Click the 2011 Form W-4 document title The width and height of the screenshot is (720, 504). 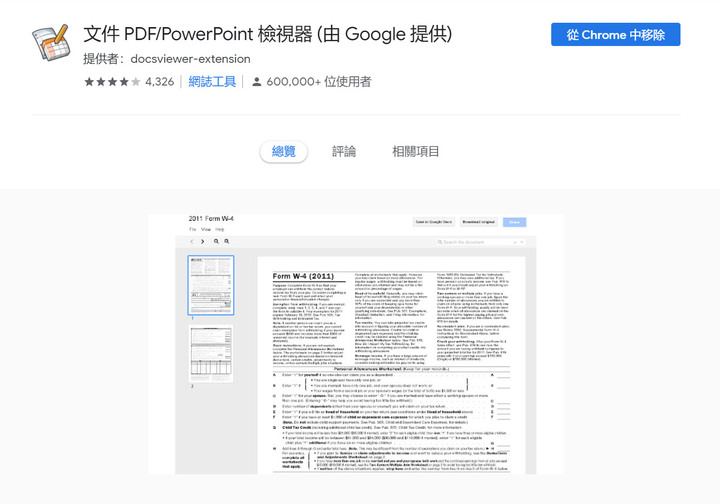211,218
